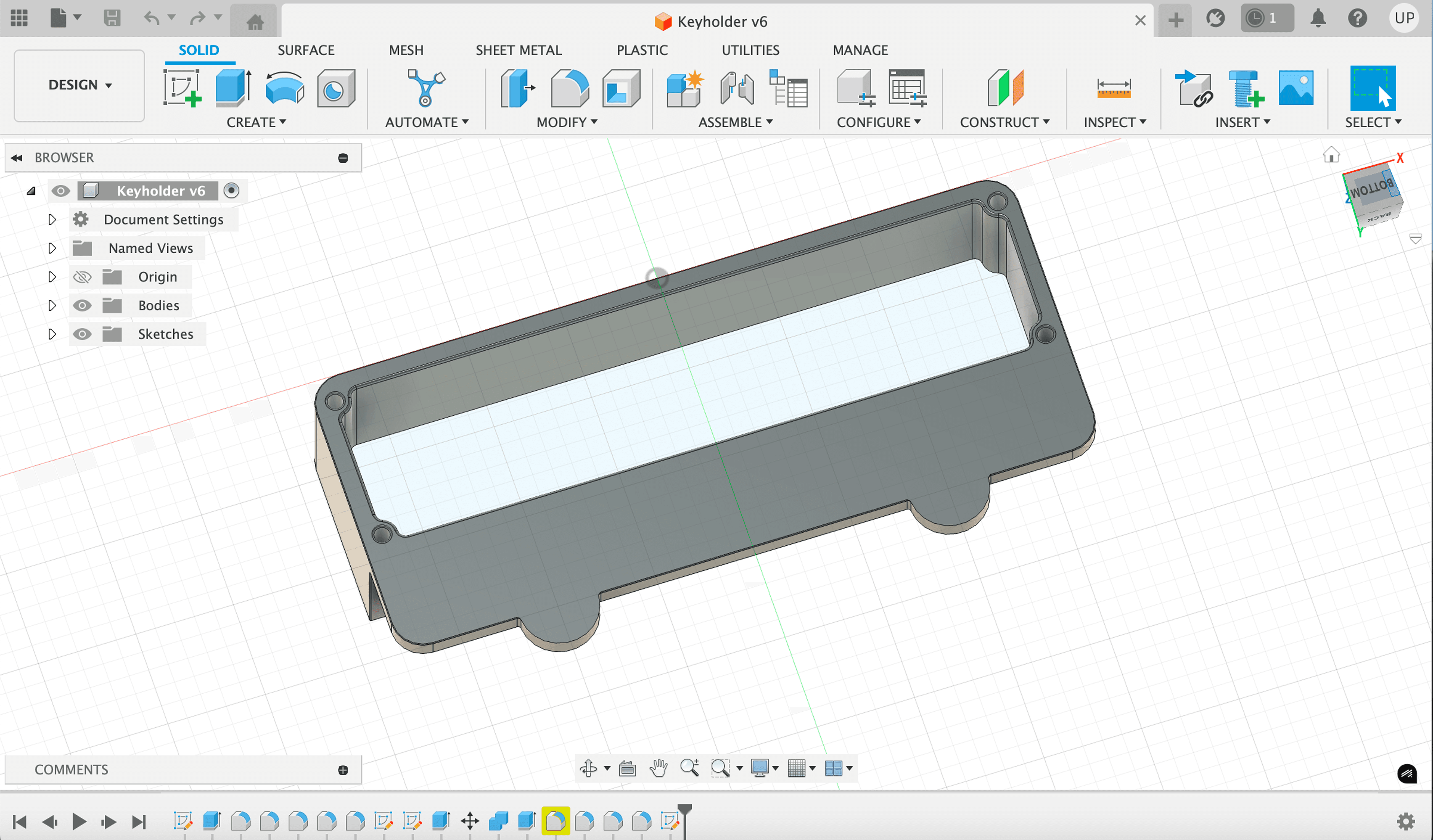Select the Pan hand tool
The height and width of the screenshot is (840, 1433).
pos(659,768)
